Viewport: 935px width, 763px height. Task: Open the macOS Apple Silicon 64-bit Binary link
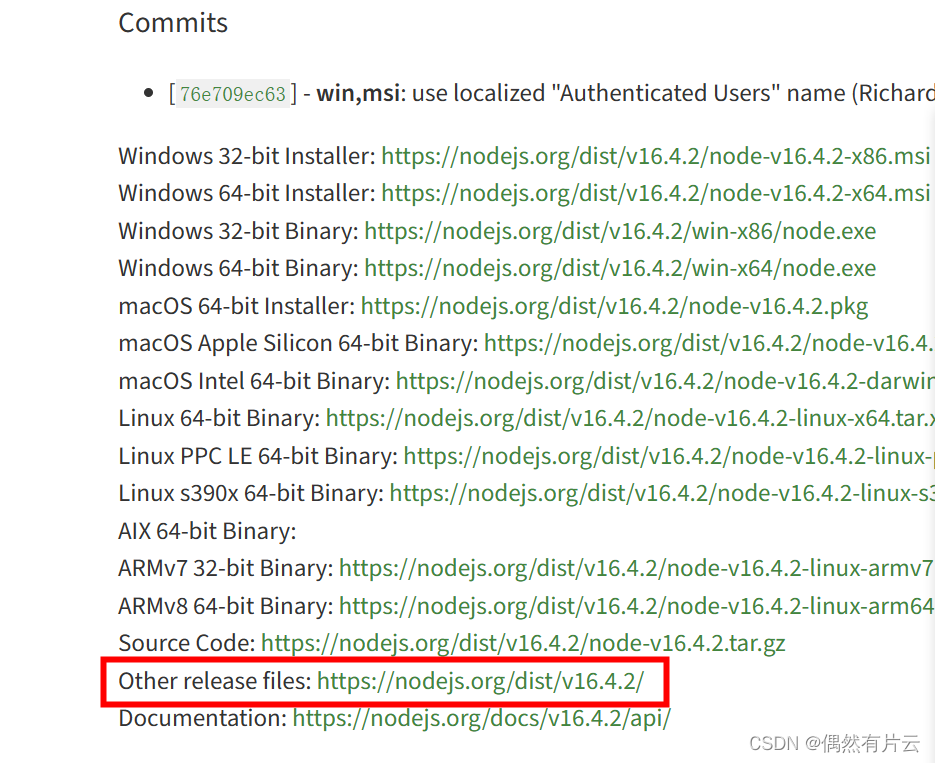[709, 344]
